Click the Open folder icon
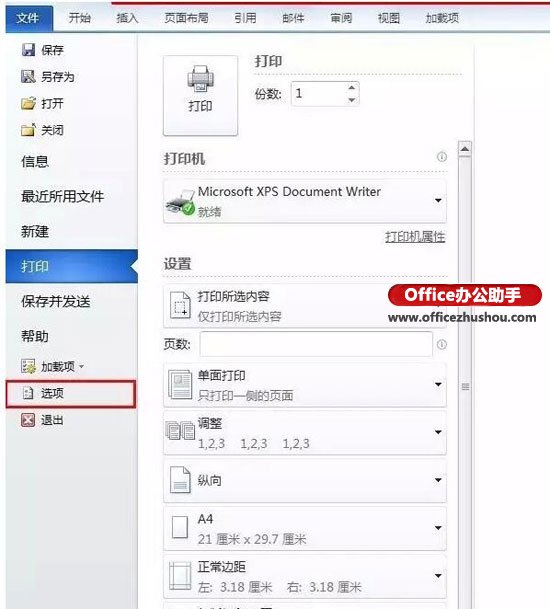Image resolution: width=550 pixels, height=609 pixels. click(28, 103)
